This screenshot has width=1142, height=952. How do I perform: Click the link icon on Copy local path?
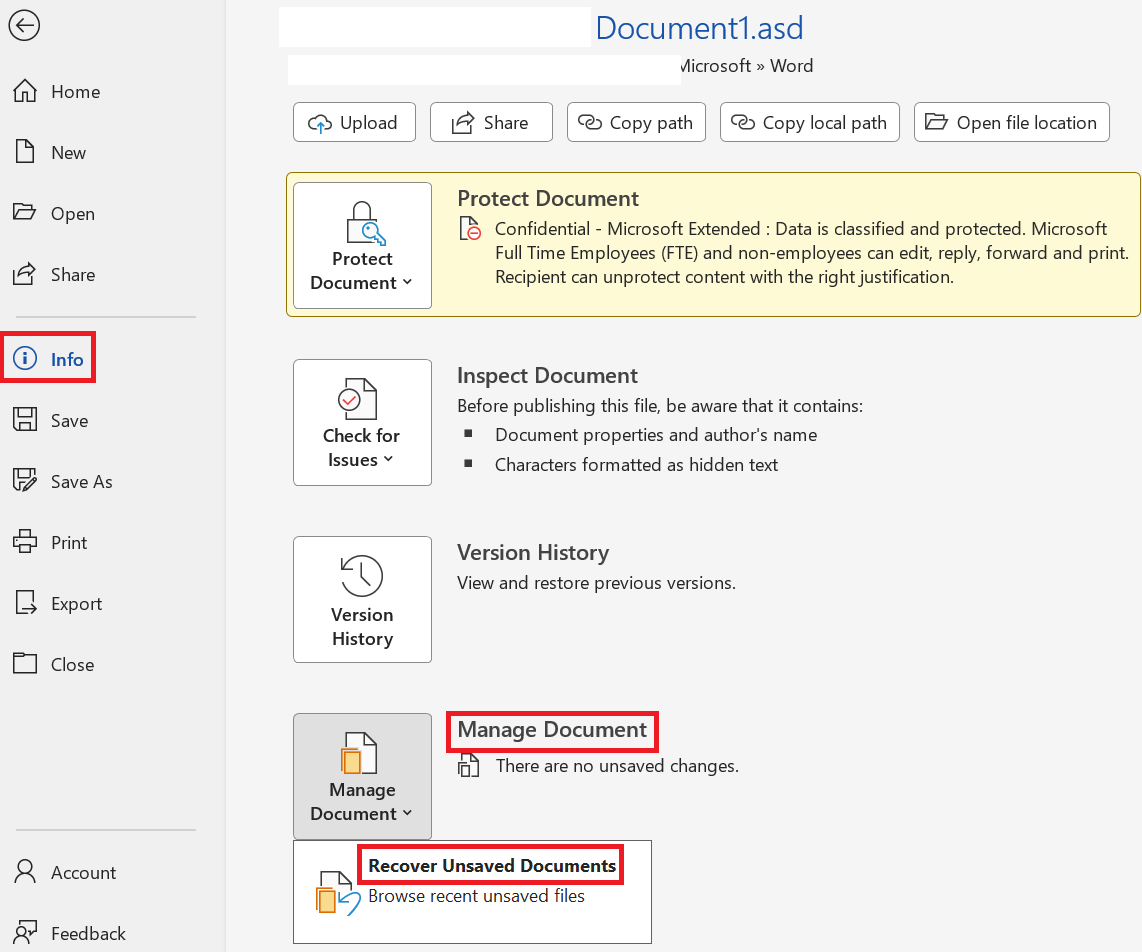click(743, 122)
